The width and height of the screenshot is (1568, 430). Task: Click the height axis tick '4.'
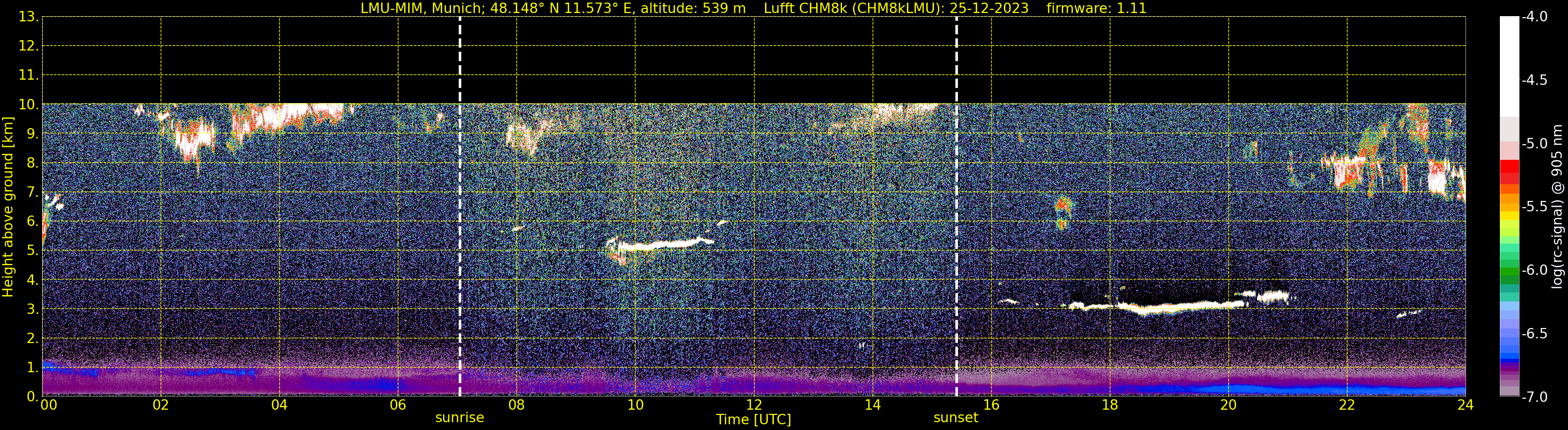32,280
